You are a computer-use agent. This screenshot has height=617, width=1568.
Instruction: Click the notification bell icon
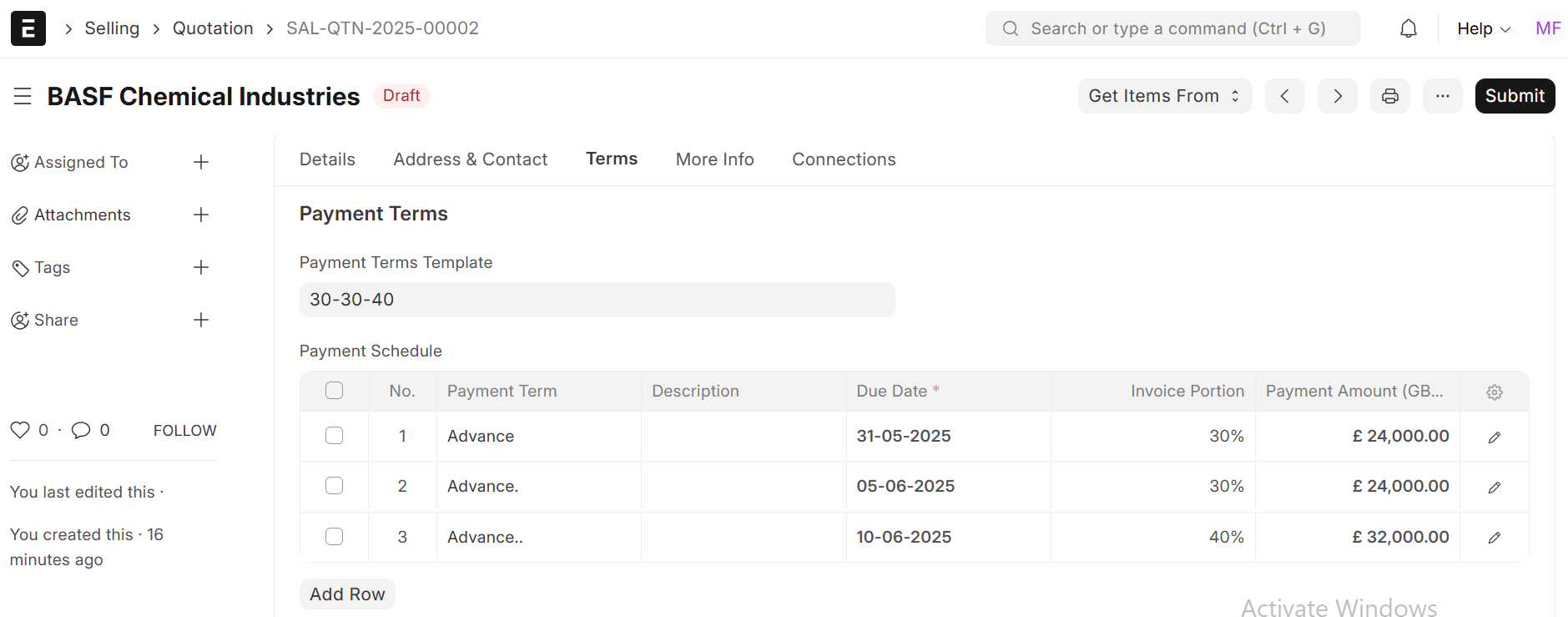(1408, 29)
